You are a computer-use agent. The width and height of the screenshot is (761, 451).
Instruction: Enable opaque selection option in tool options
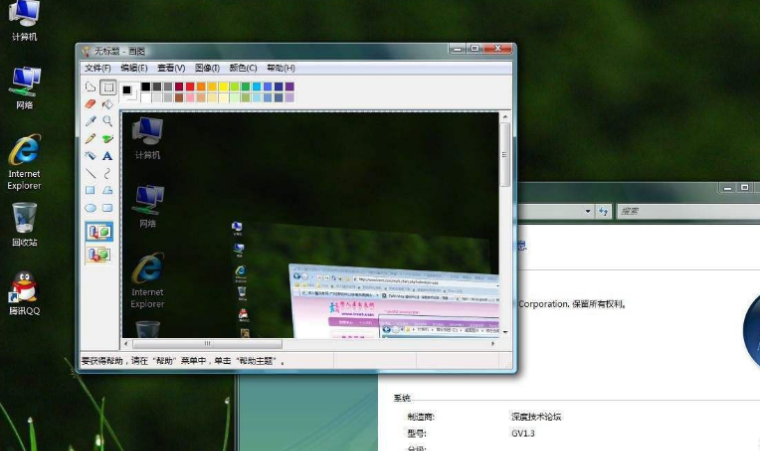(98, 232)
